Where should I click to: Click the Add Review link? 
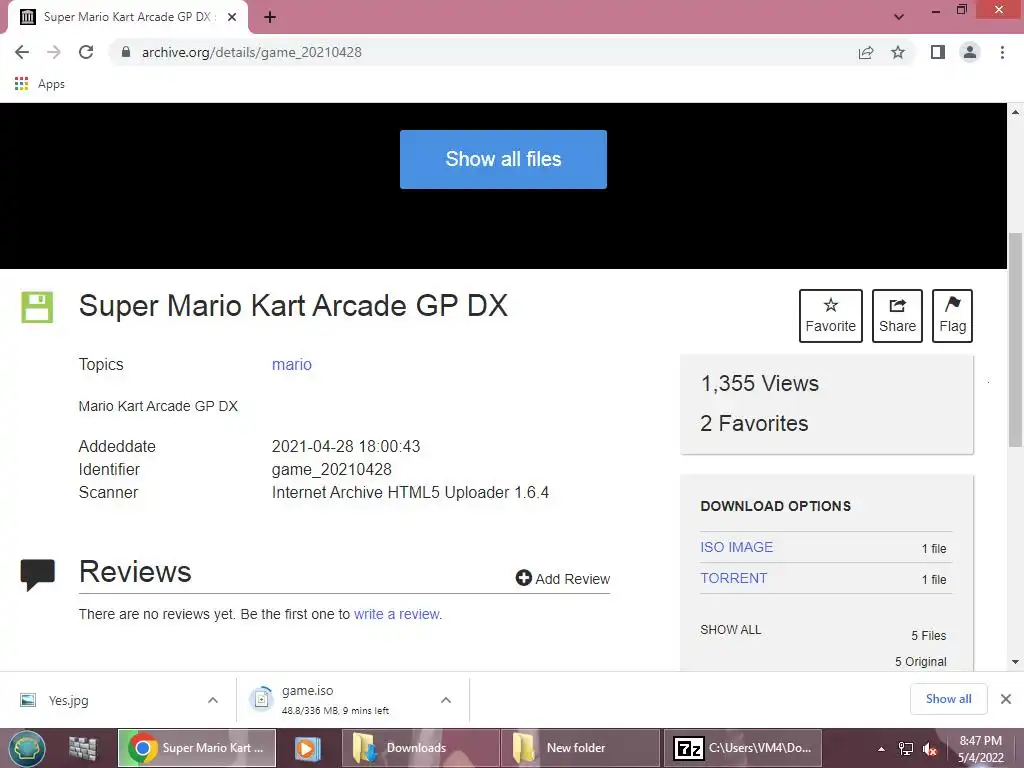563,579
